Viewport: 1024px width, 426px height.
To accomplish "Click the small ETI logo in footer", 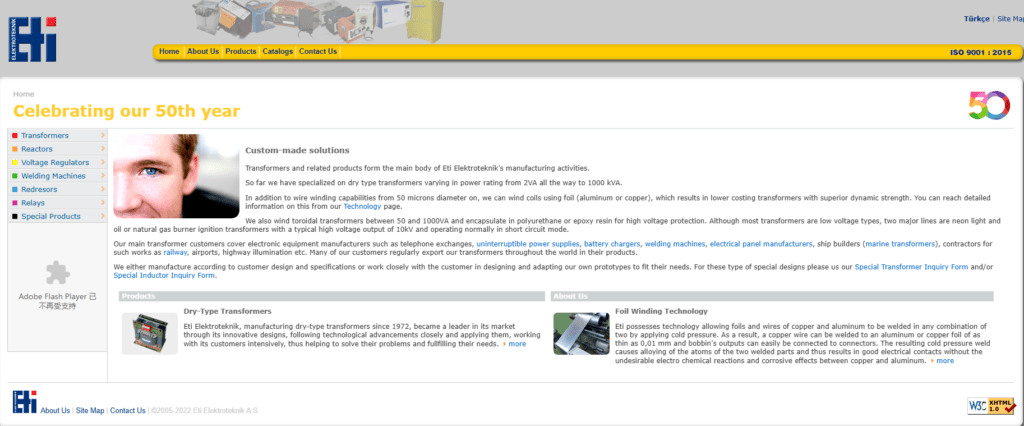I will 24,402.
